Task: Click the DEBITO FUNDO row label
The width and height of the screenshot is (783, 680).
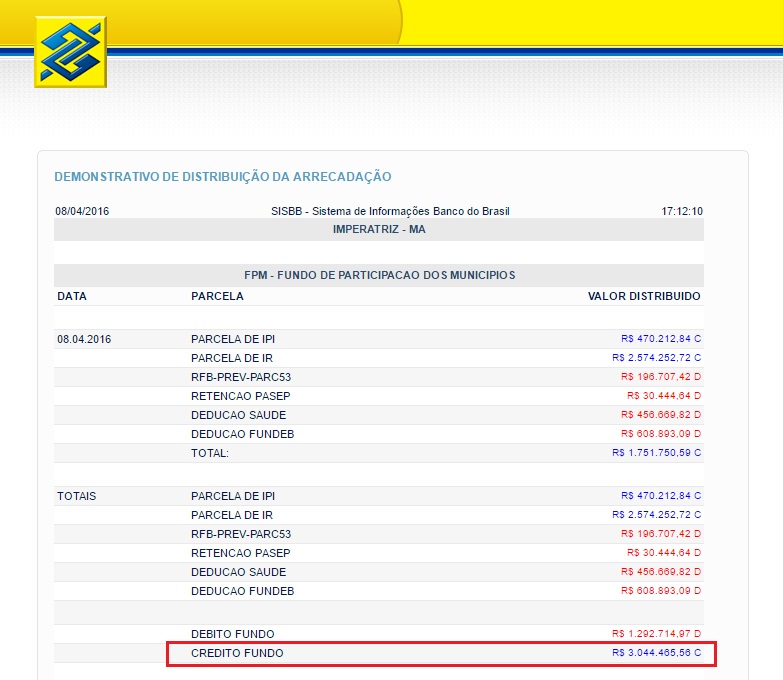Action: 232,634
